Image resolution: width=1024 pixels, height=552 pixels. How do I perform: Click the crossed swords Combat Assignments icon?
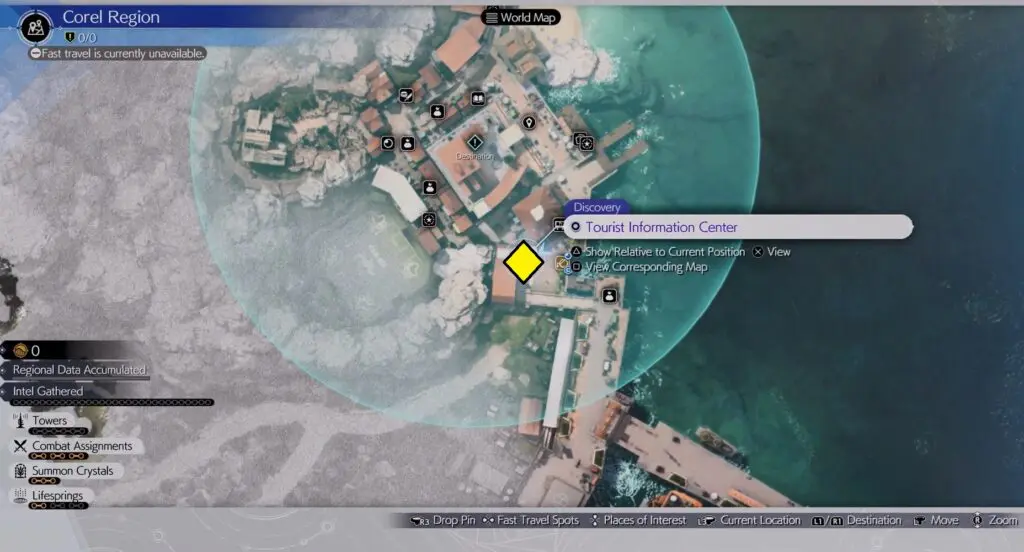20,446
